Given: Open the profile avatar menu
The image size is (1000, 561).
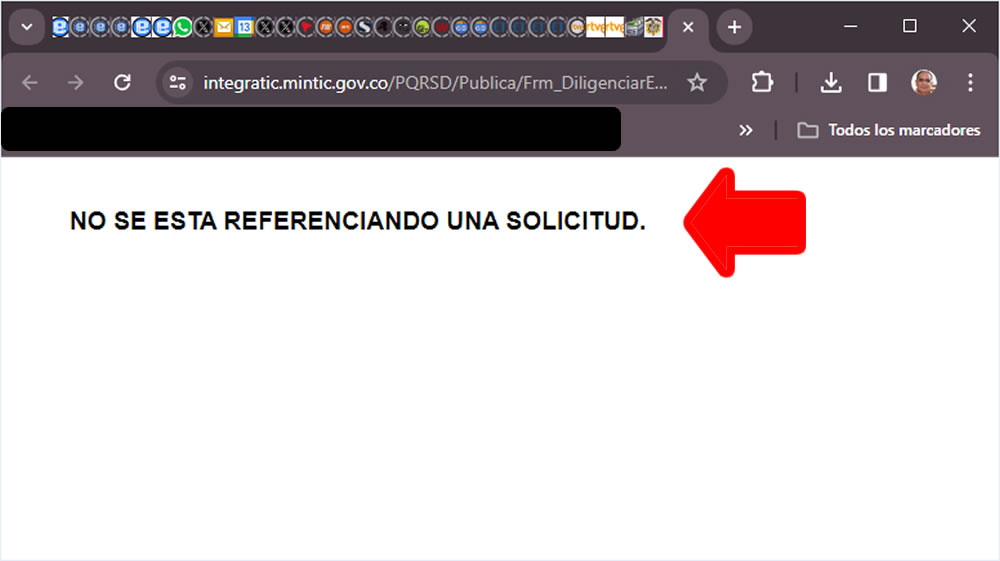Looking at the screenshot, I should coord(923,82).
